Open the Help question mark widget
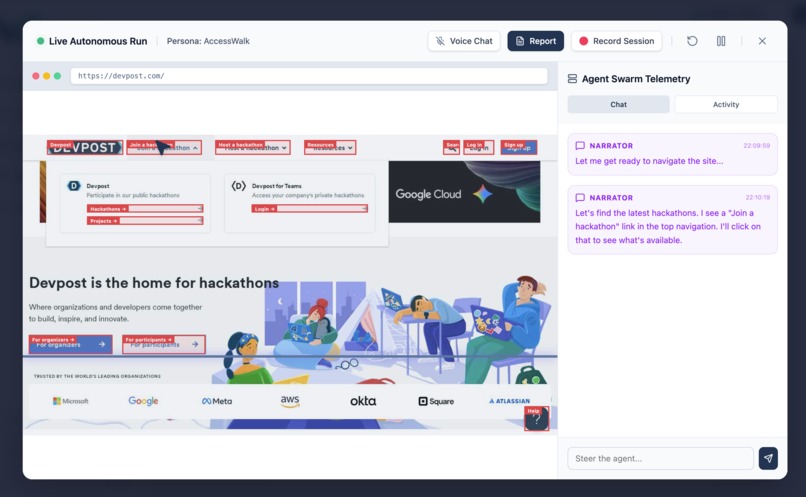 (x=537, y=419)
